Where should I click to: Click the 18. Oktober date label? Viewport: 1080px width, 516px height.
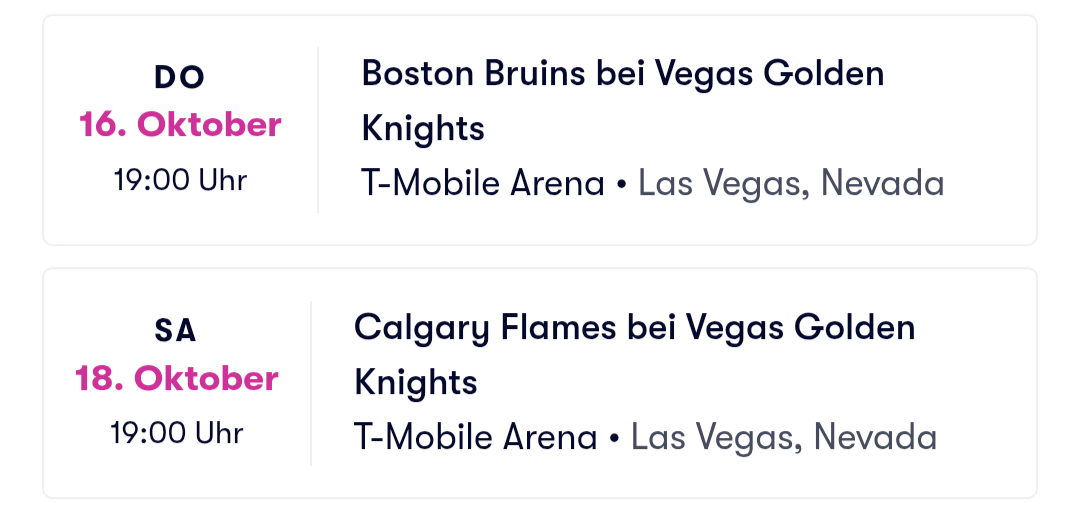pyautogui.click(x=177, y=379)
